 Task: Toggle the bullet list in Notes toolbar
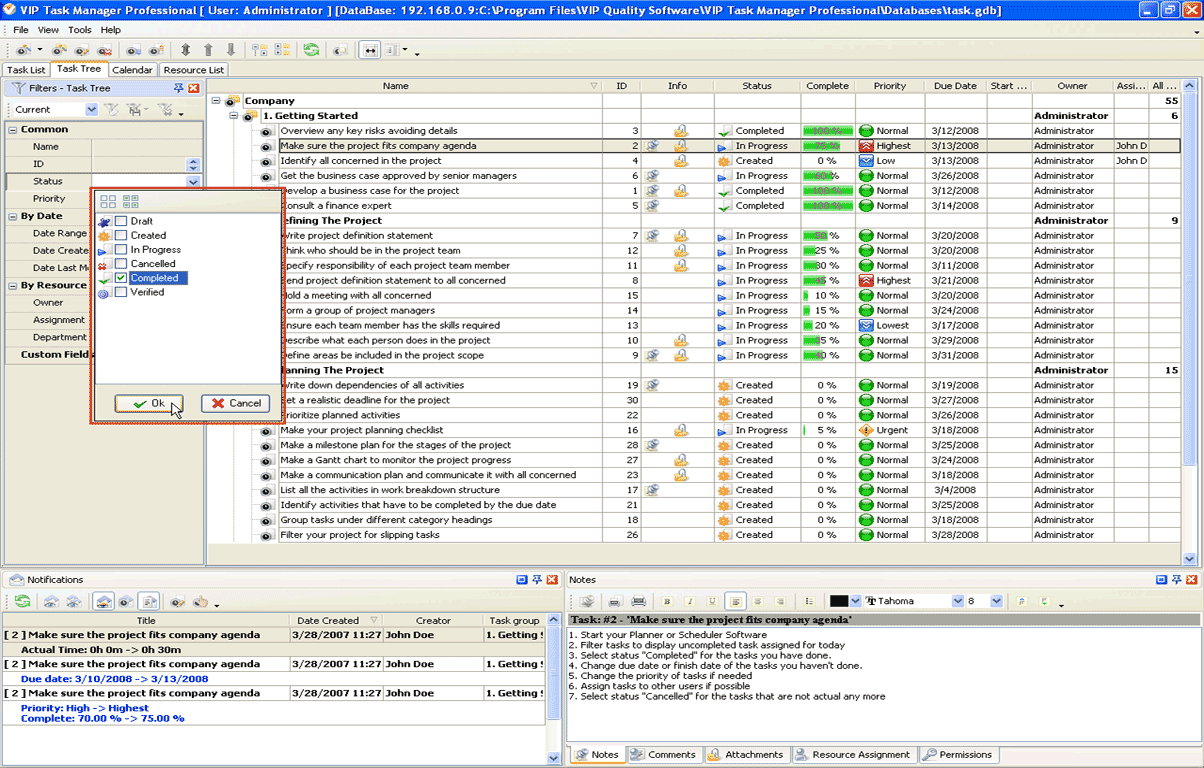click(x=809, y=601)
